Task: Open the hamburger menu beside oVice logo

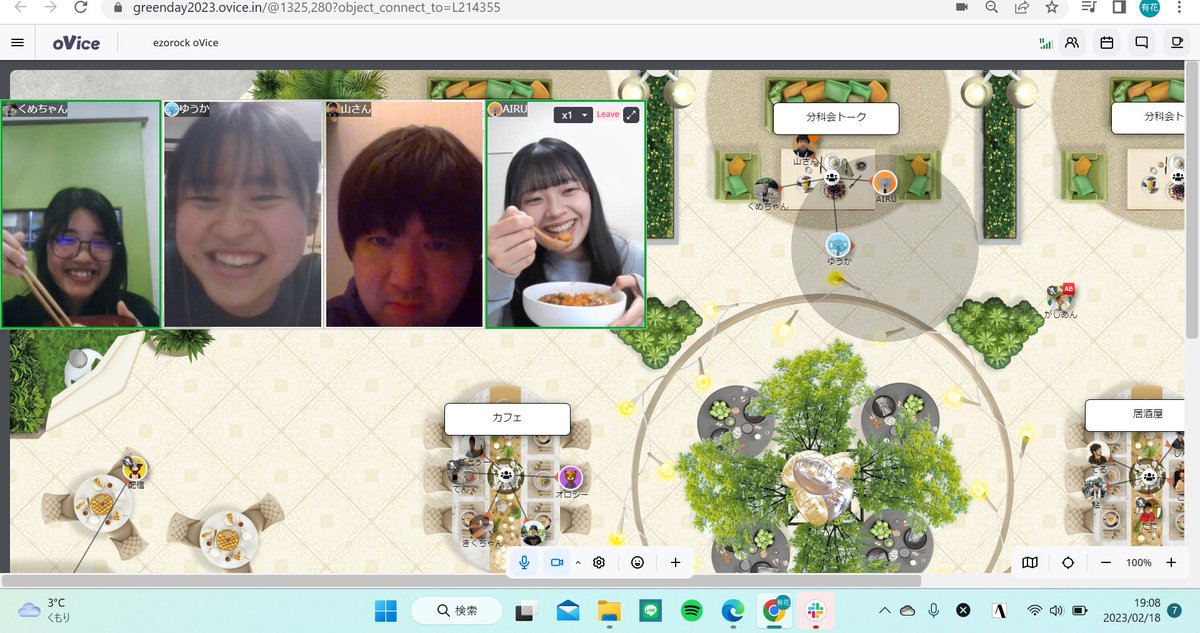Action: click(x=17, y=43)
